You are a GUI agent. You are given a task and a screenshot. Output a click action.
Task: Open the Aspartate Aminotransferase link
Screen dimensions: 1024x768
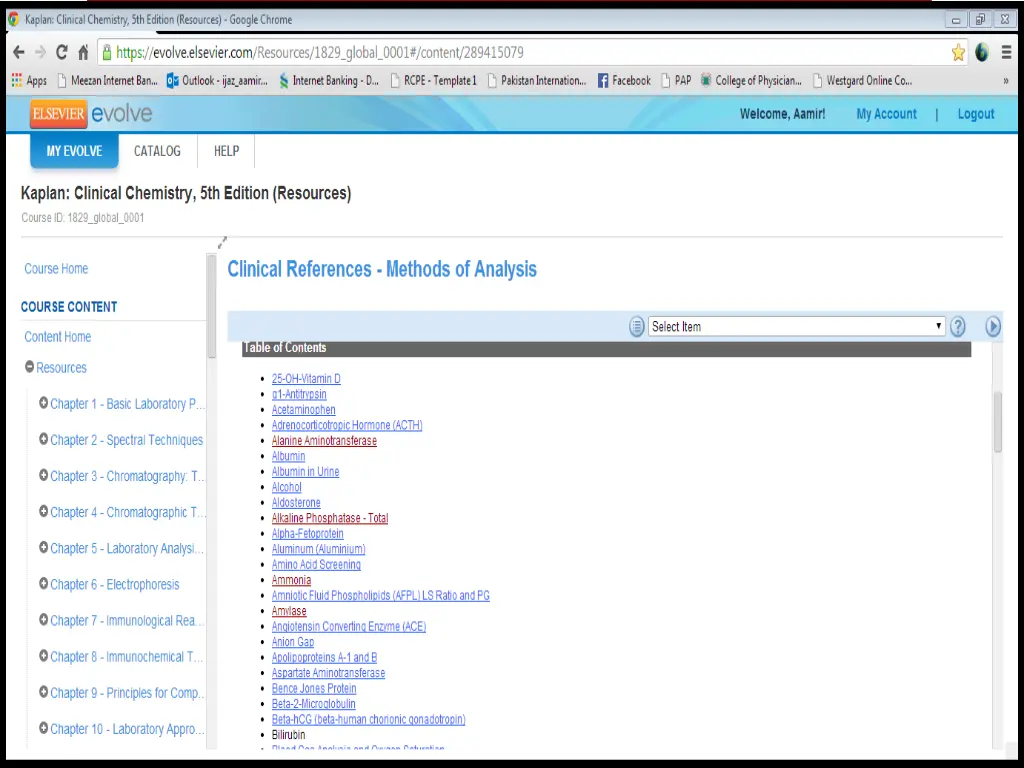coord(328,673)
